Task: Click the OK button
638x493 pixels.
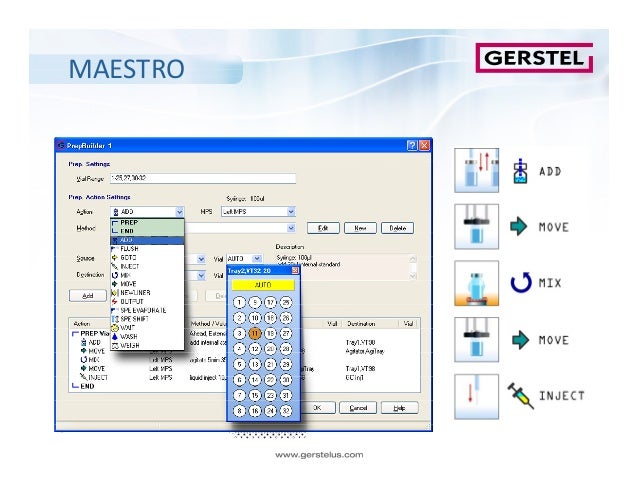Action: point(318,408)
